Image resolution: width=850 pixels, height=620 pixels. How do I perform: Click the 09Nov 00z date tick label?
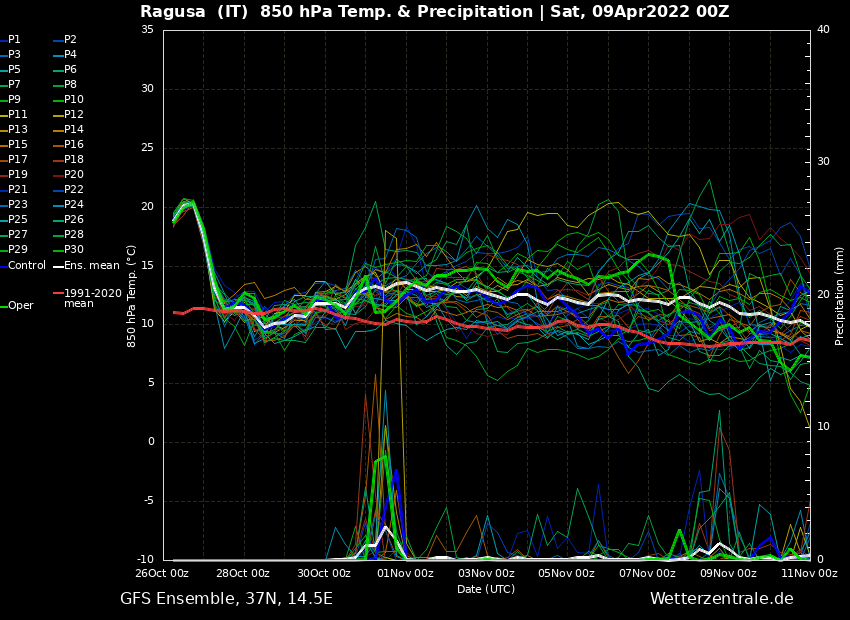coord(728,574)
